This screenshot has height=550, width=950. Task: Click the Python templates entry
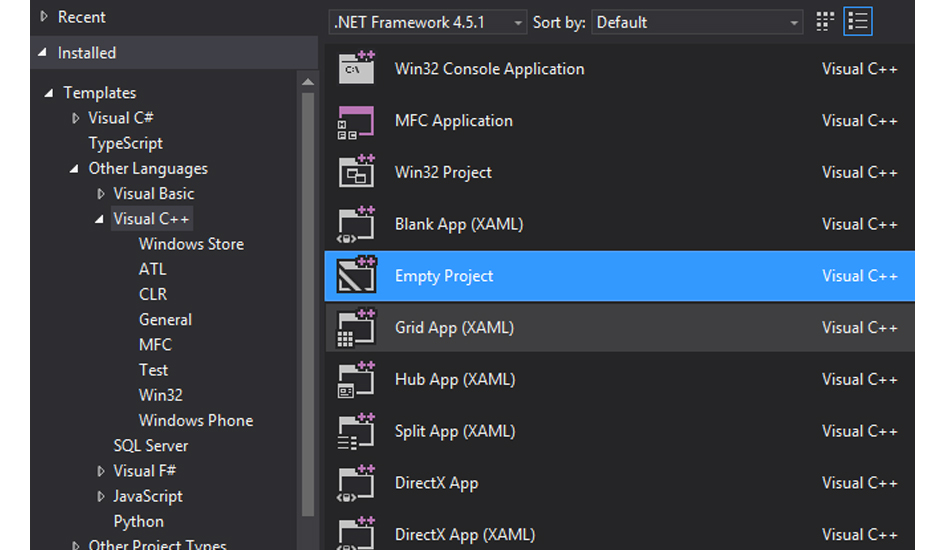pos(139,522)
